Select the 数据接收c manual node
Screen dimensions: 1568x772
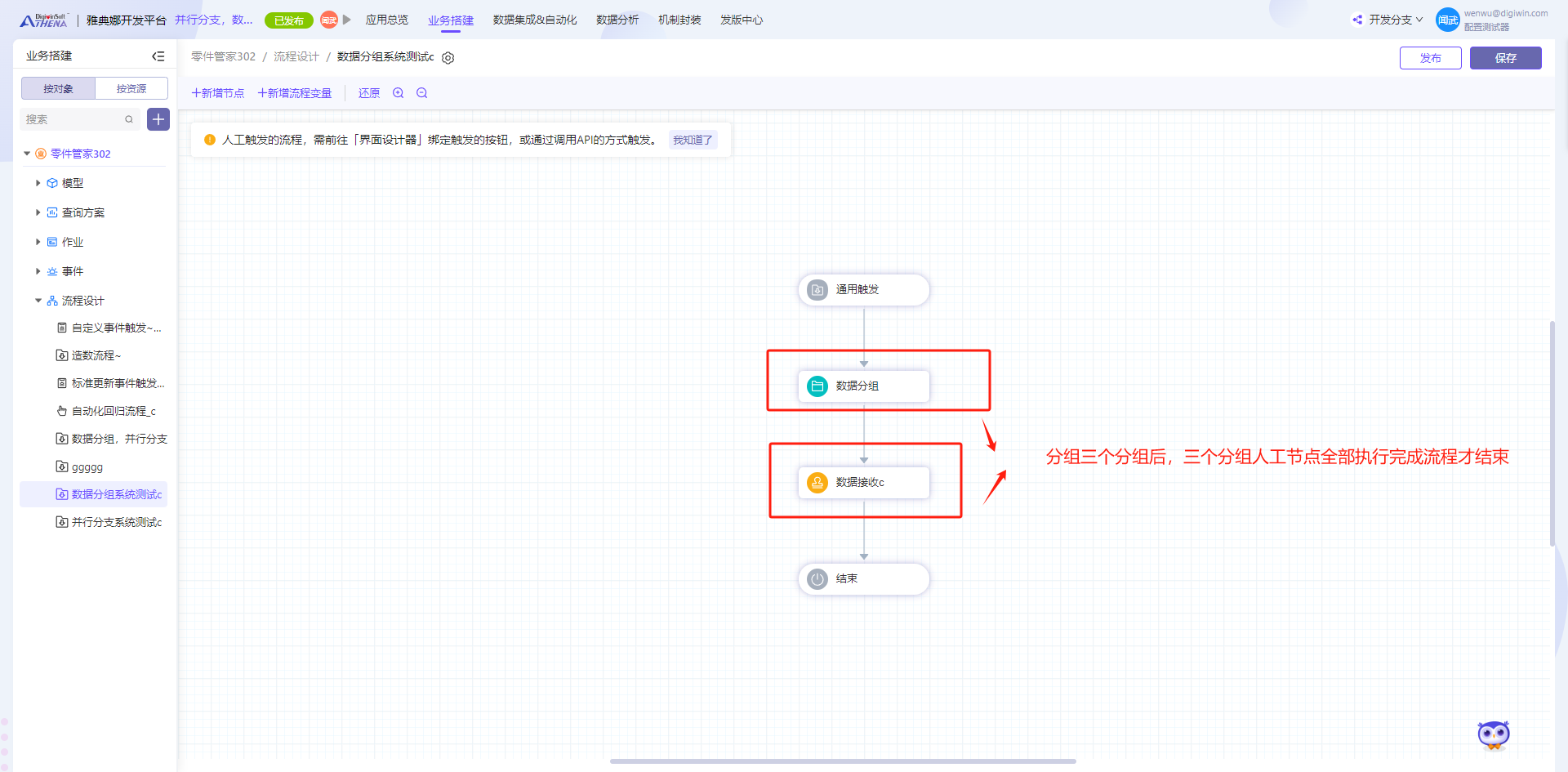[x=863, y=483]
